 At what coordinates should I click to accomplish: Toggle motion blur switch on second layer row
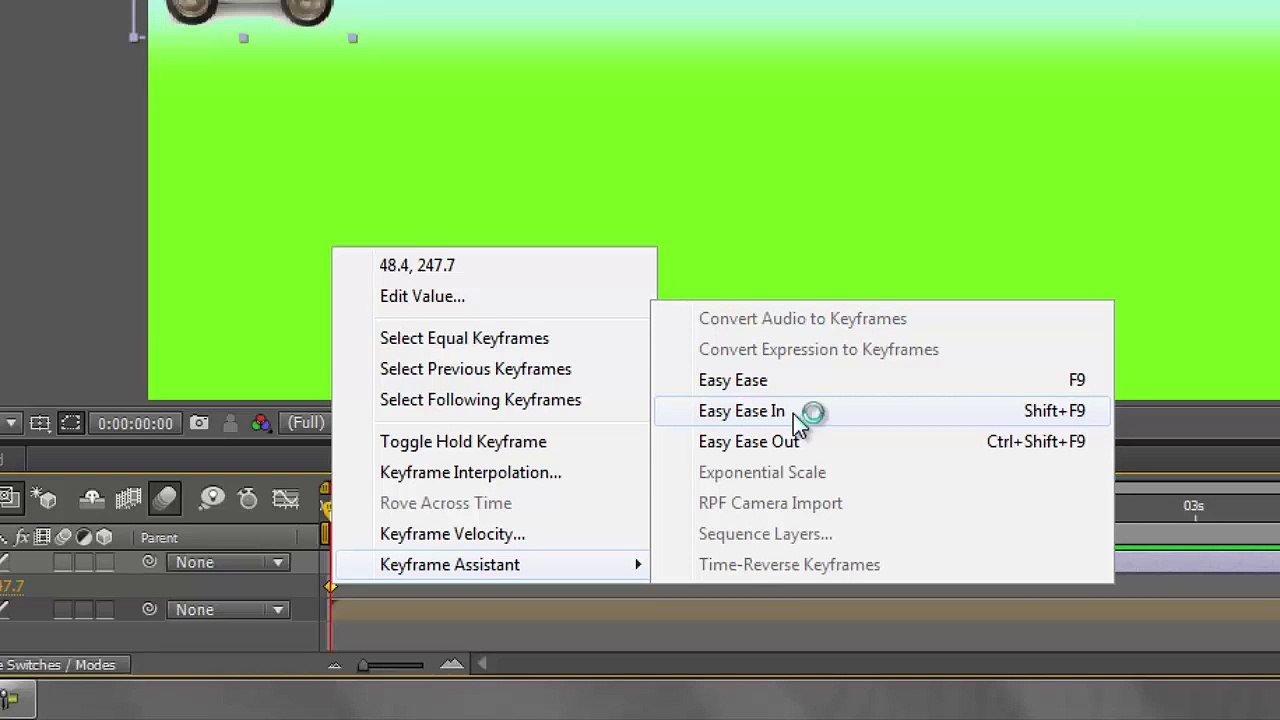[x=64, y=610]
